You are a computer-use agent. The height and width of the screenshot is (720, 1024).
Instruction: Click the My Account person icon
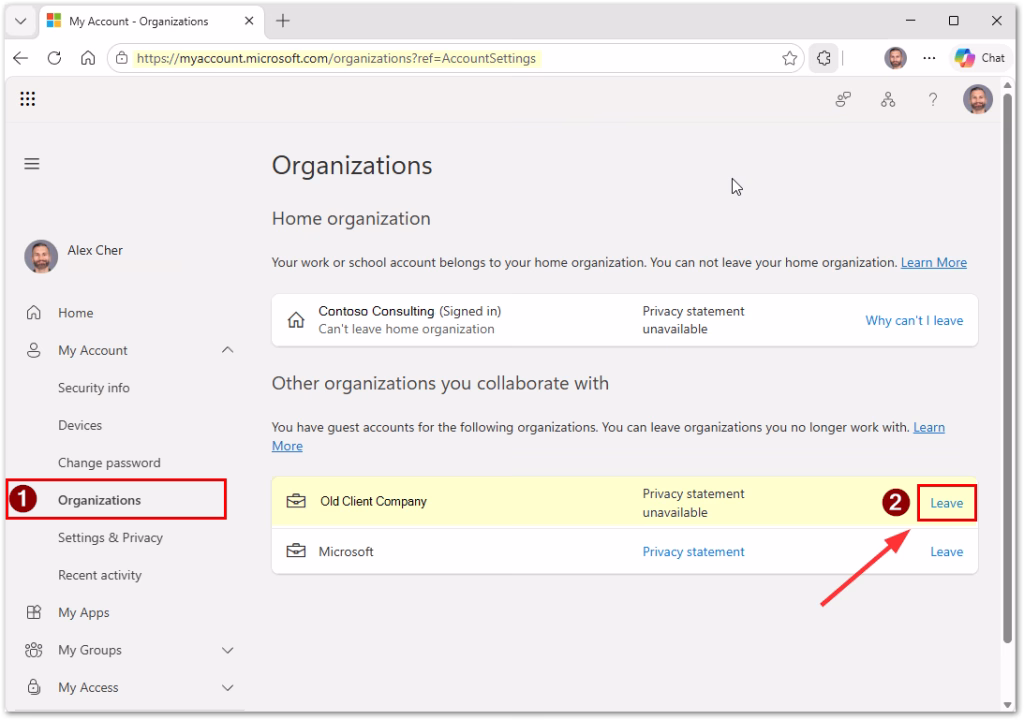coord(34,350)
